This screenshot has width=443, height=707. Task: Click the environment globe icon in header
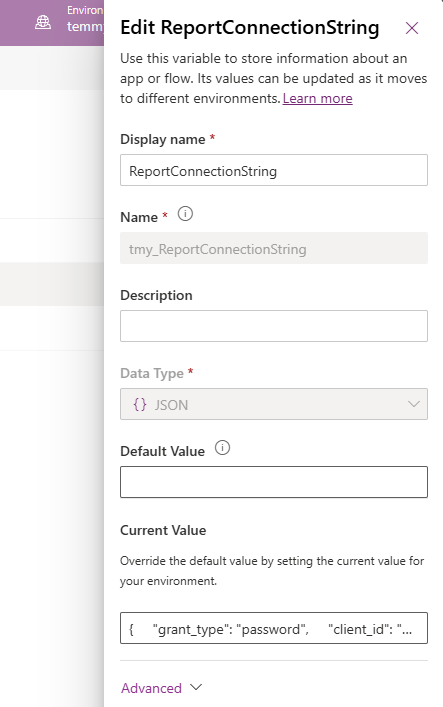[43, 22]
